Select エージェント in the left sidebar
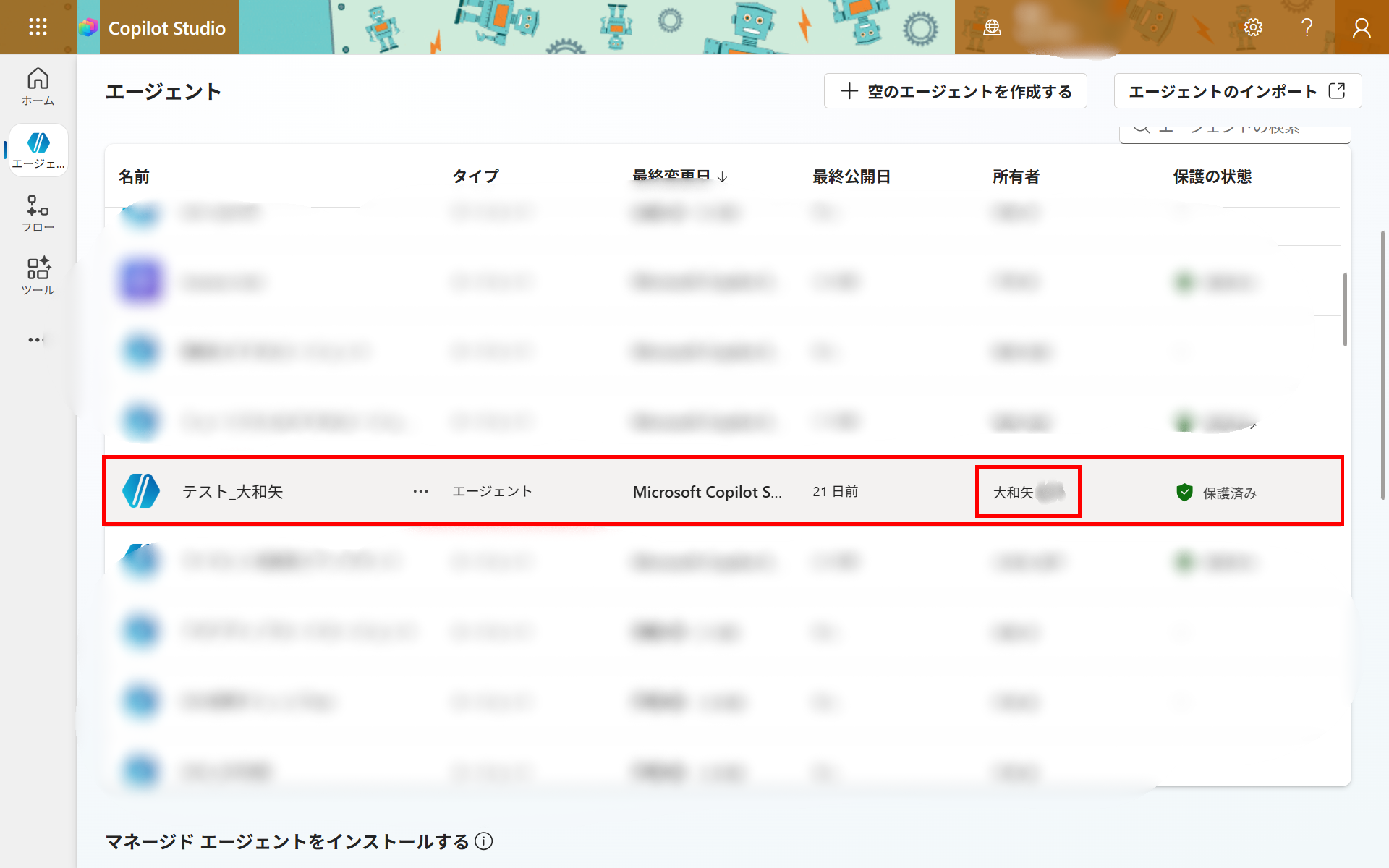 38,150
